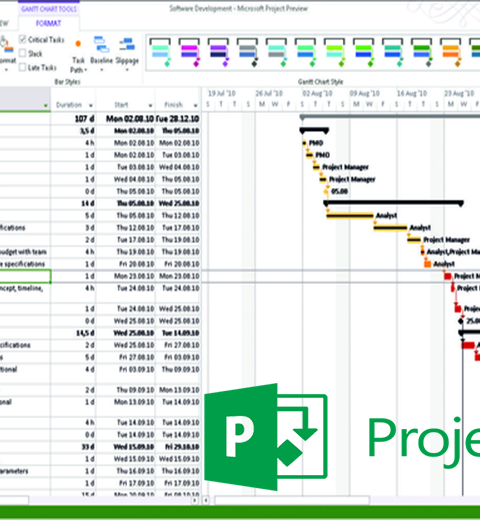This screenshot has height=520, width=480.
Task: Click the table pane scroll right arrow
Action: tap(195, 500)
